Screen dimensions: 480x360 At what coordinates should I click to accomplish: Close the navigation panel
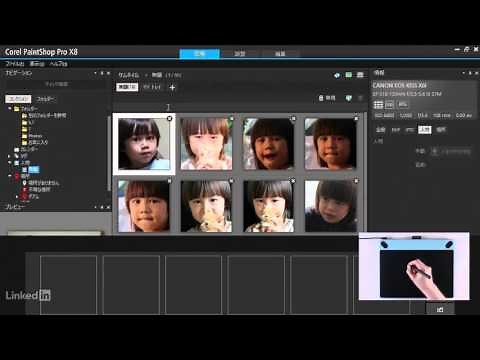click(x=108, y=73)
